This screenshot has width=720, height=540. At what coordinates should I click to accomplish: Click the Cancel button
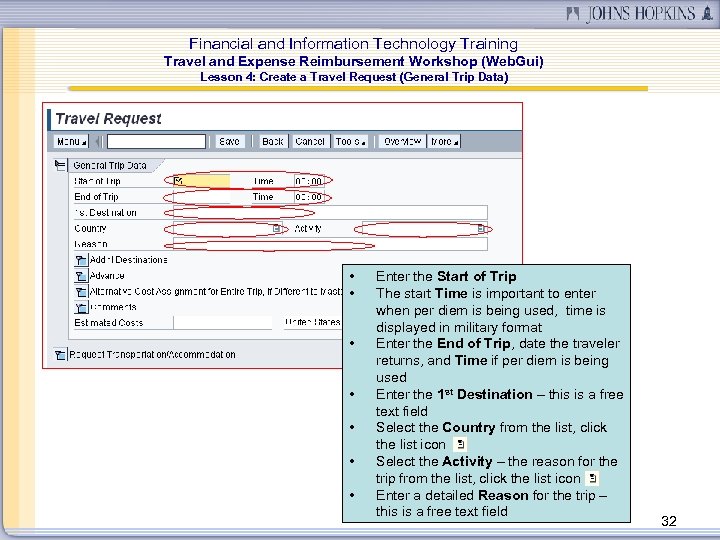pos(310,141)
